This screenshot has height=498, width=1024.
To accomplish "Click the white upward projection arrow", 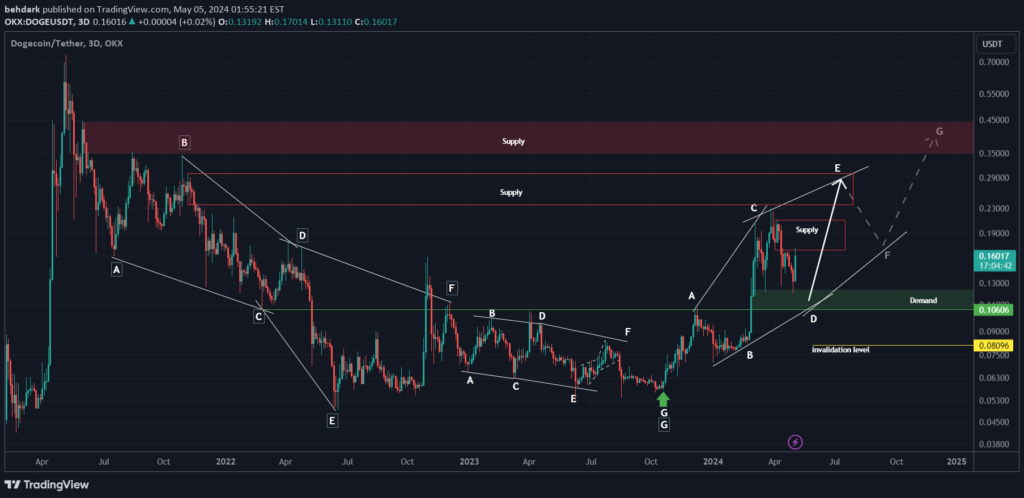I will [826, 238].
